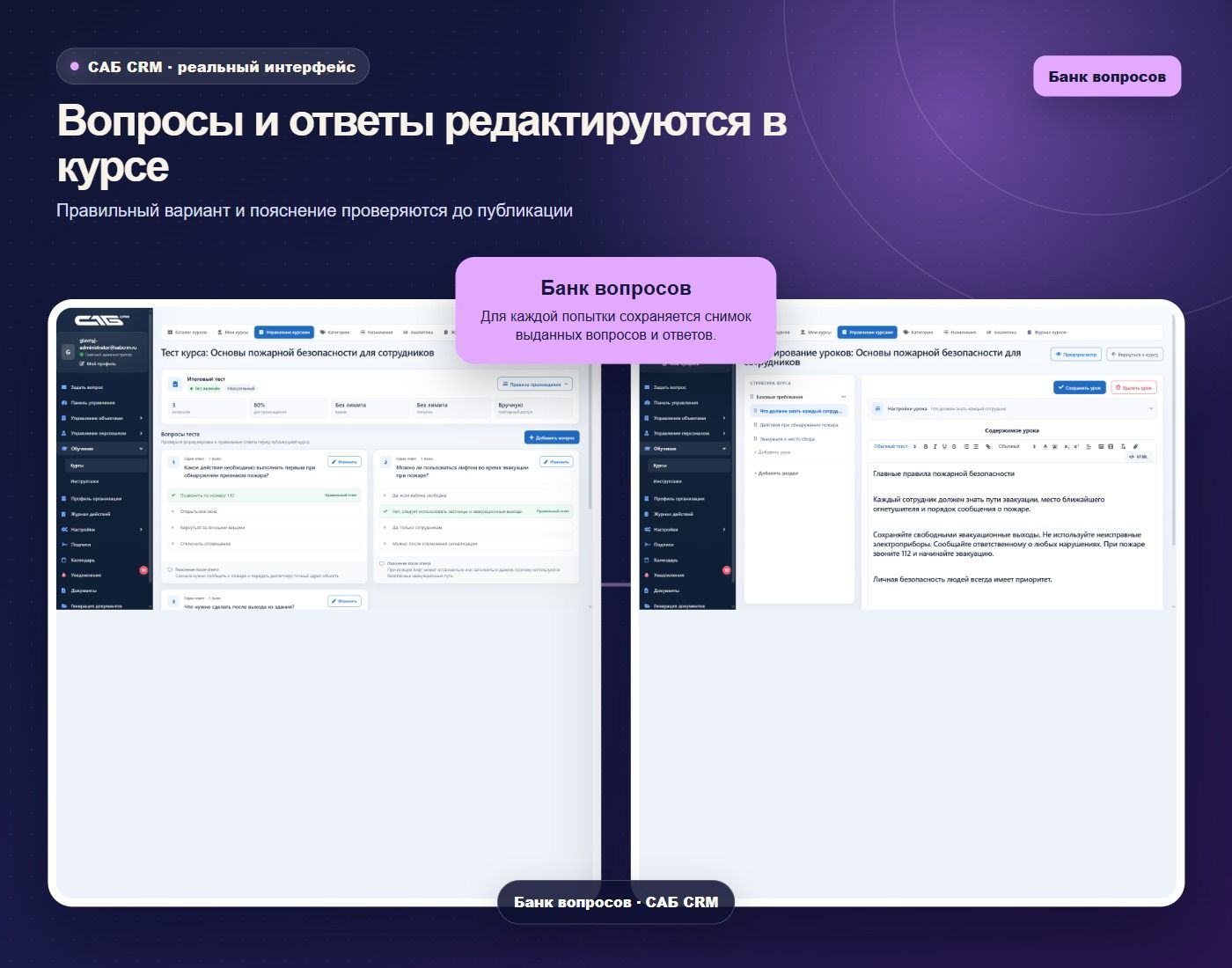Underline text using the lesson editor toolbar
The width and height of the screenshot is (1232, 968).
tap(944, 446)
